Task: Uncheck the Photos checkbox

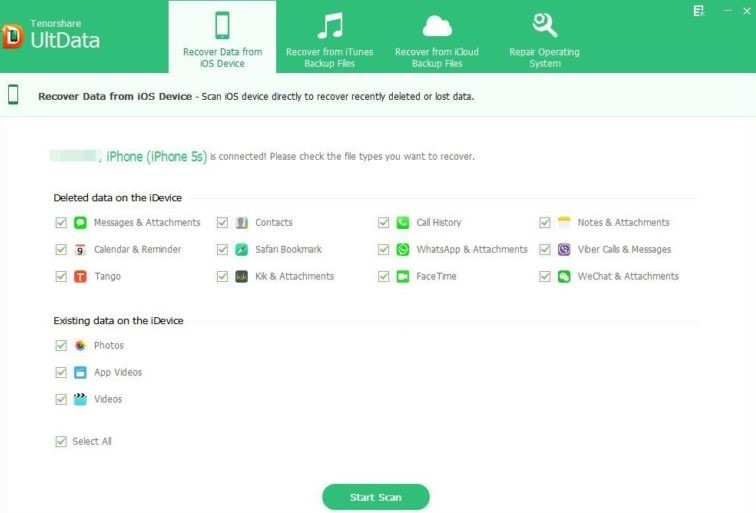Action: tap(61, 346)
